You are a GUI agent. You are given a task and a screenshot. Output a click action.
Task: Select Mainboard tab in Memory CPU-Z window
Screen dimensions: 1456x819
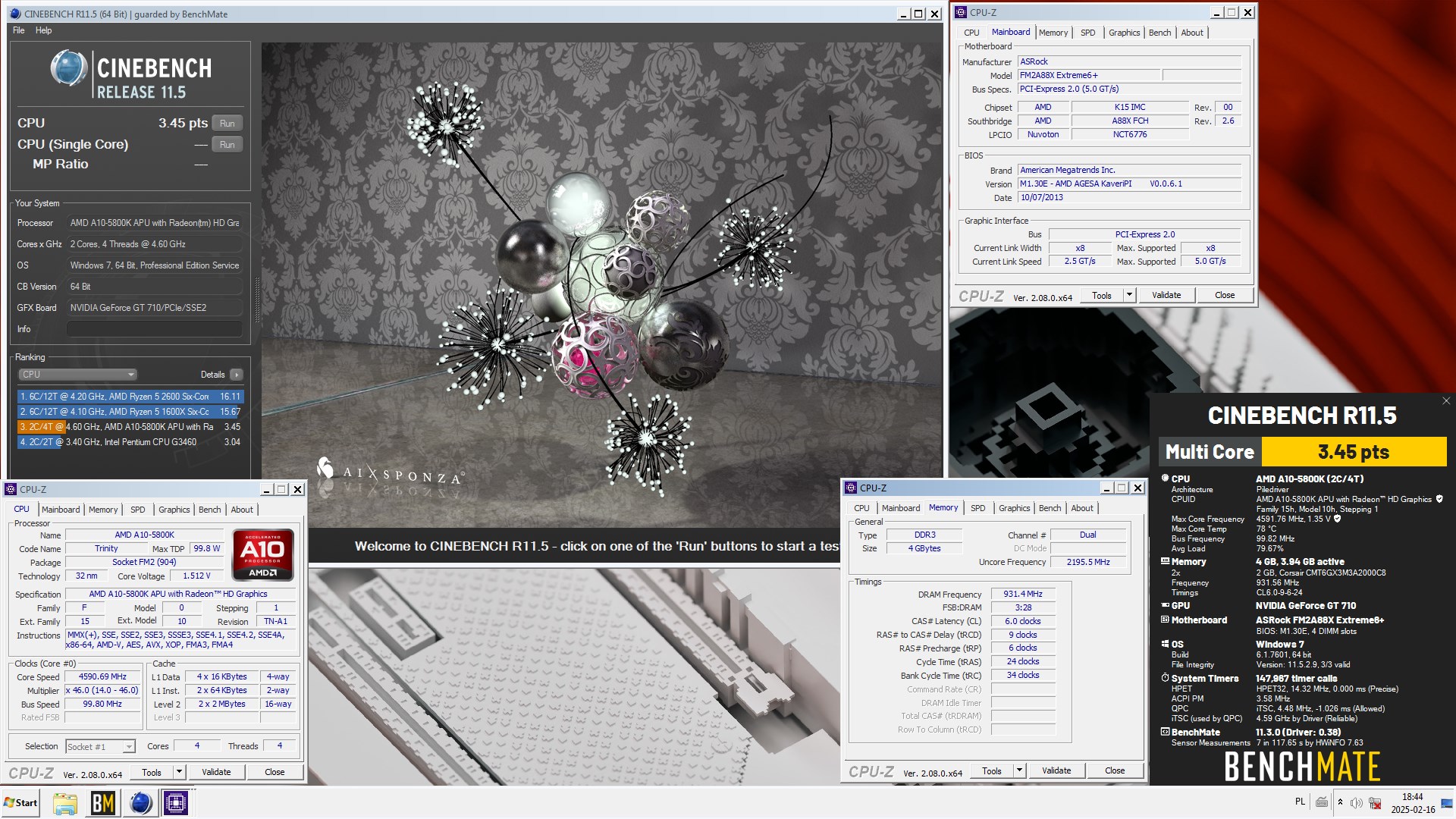click(901, 508)
